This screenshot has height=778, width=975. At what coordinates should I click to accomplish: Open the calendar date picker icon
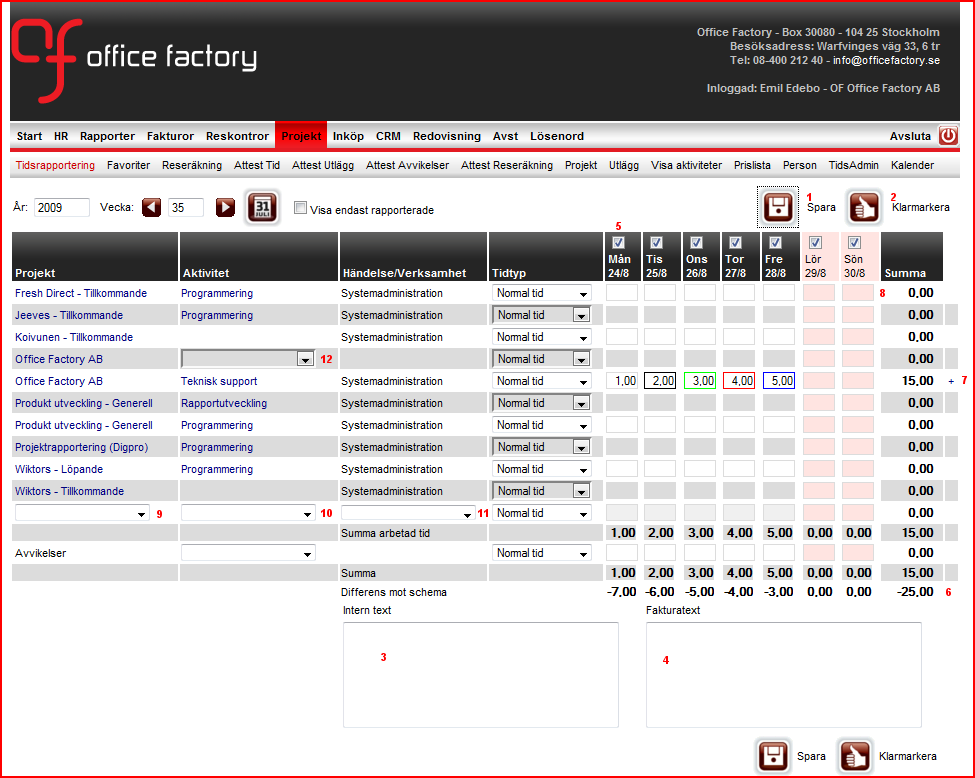[262, 207]
